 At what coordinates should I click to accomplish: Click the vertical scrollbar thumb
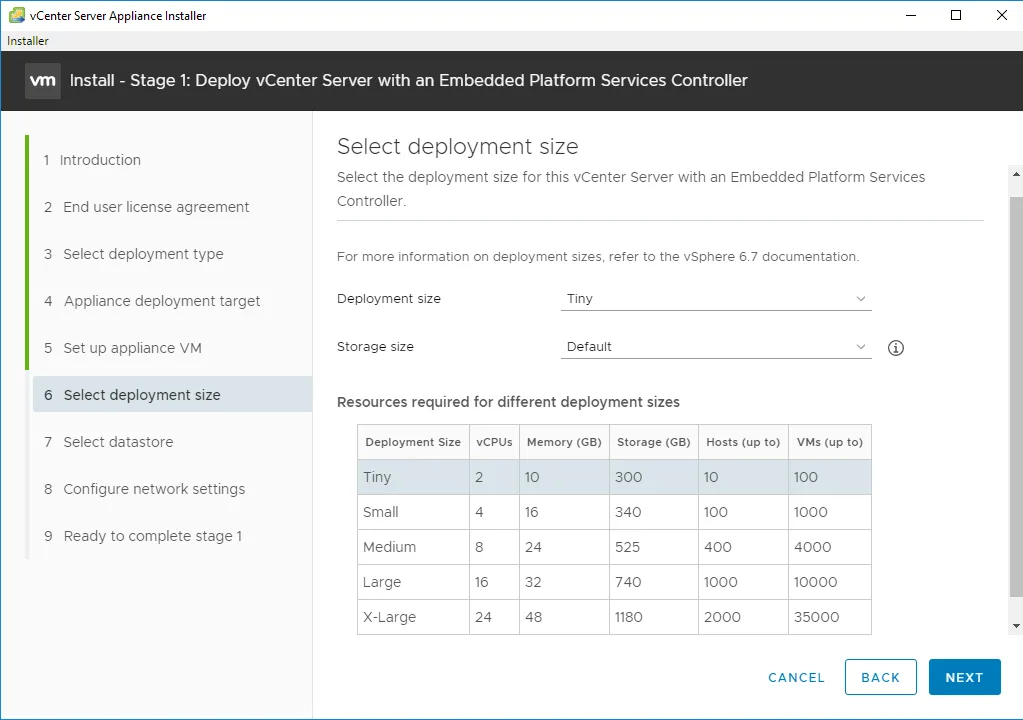coord(1016,397)
